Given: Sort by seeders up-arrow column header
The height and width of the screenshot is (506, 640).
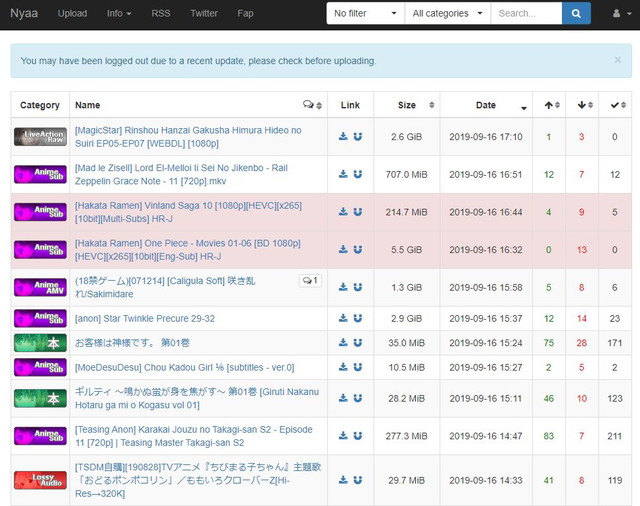Looking at the screenshot, I should (x=549, y=105).
